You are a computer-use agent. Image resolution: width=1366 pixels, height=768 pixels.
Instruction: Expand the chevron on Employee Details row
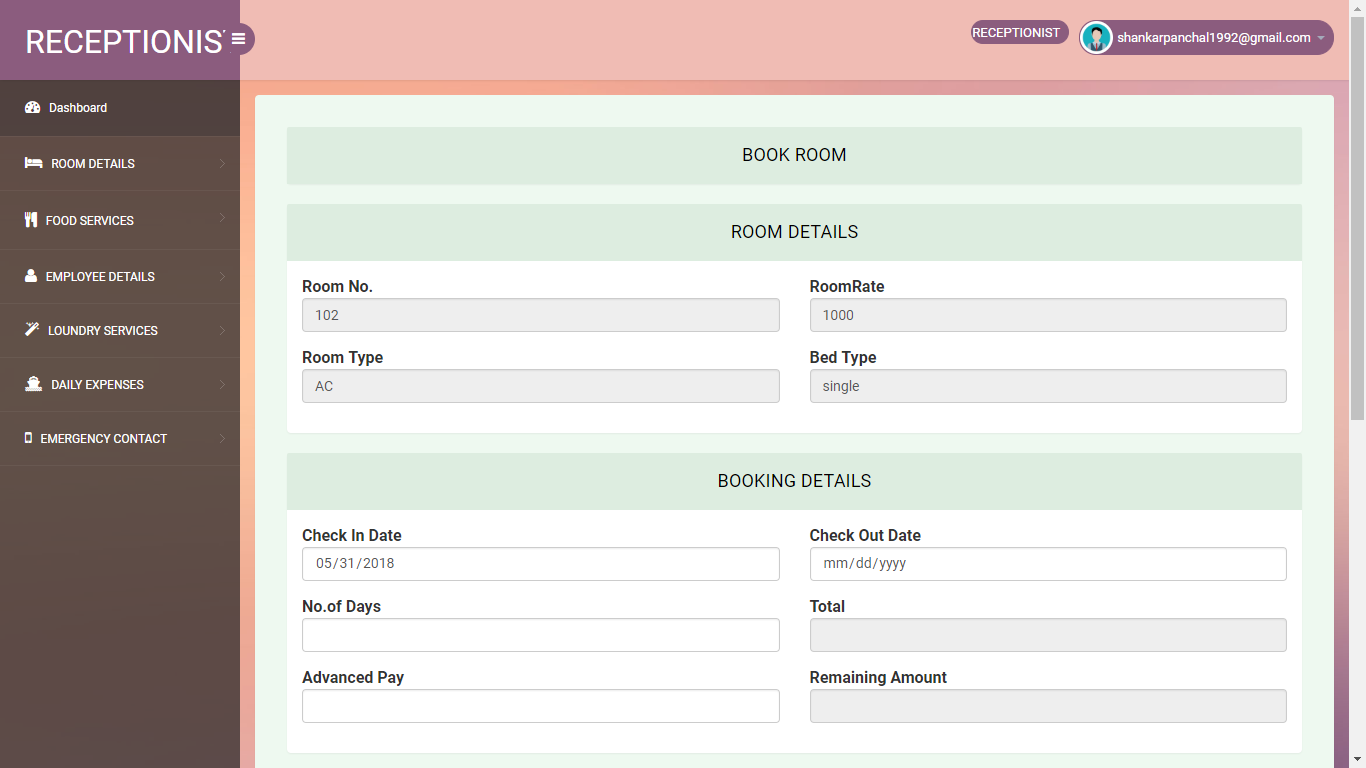222,276
